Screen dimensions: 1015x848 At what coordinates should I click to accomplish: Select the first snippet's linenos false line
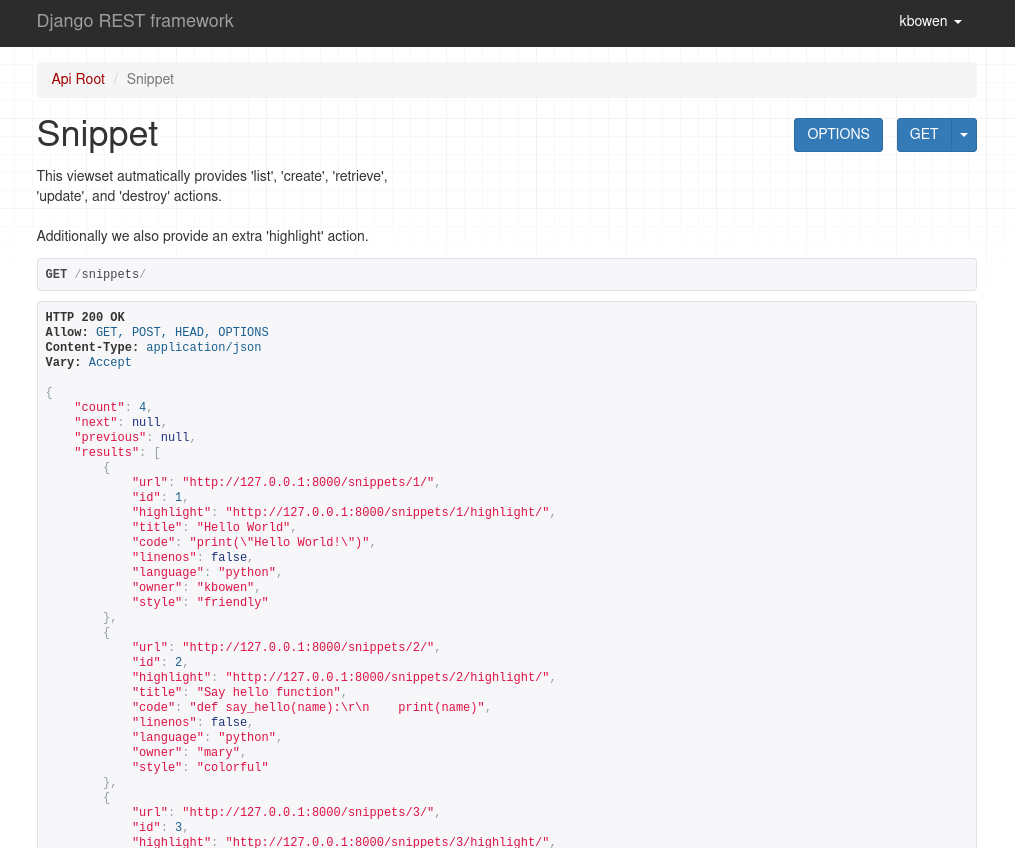click(192, 557)
